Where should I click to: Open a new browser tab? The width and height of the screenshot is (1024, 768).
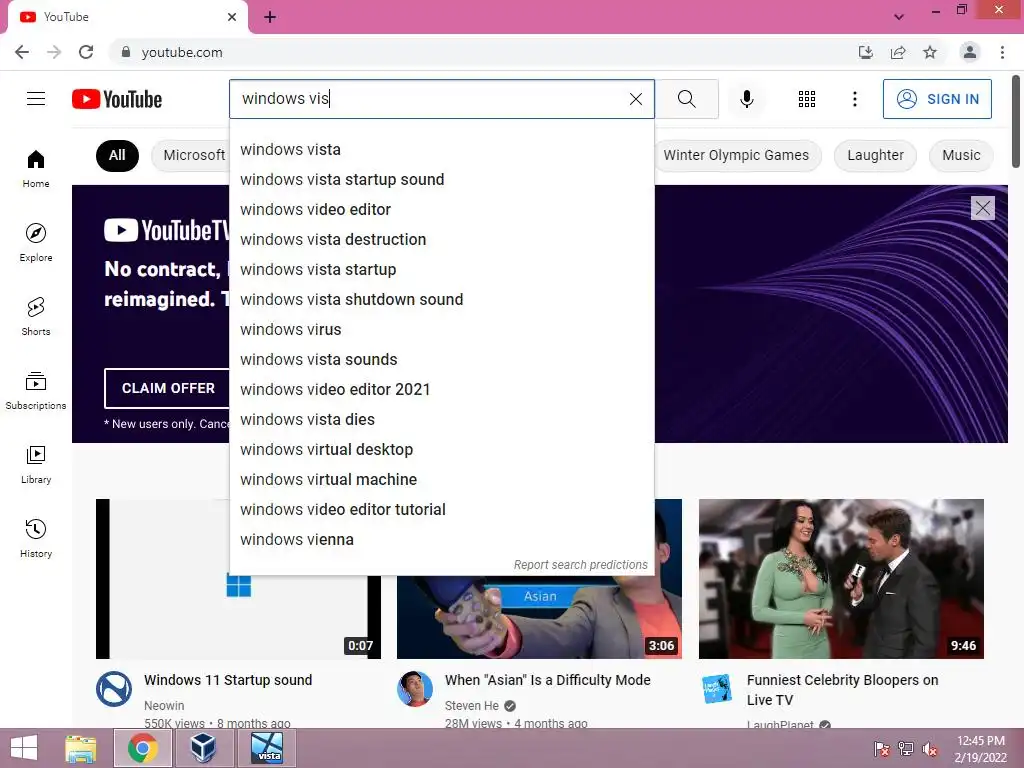point(270,17)
